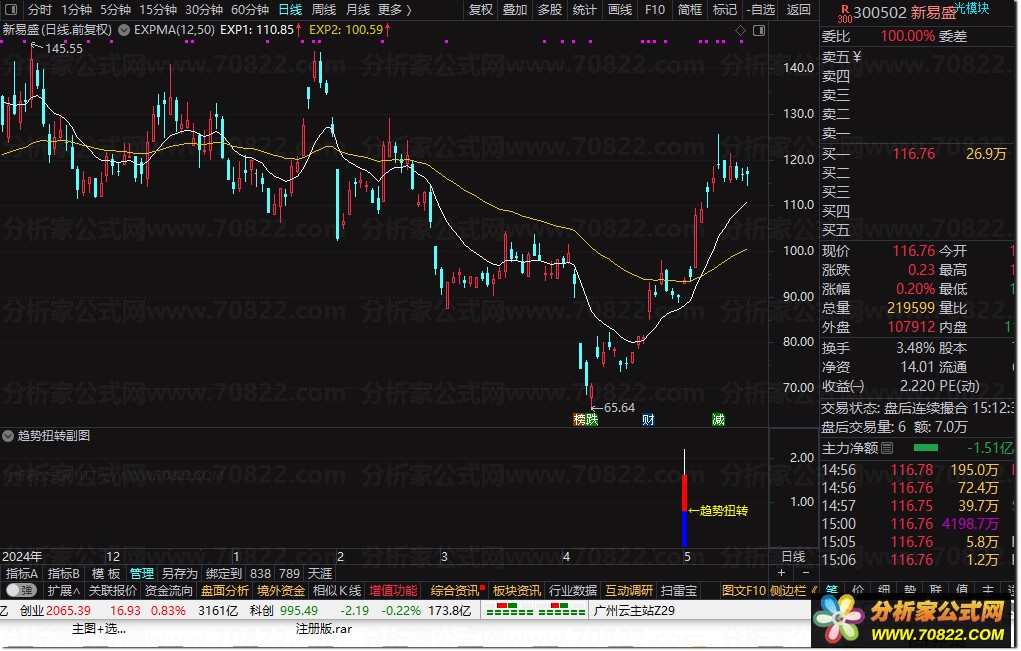Open 扫雷宝 tab
The height and width of the screenshot is (651, 1021).
(x=678, y=590)
